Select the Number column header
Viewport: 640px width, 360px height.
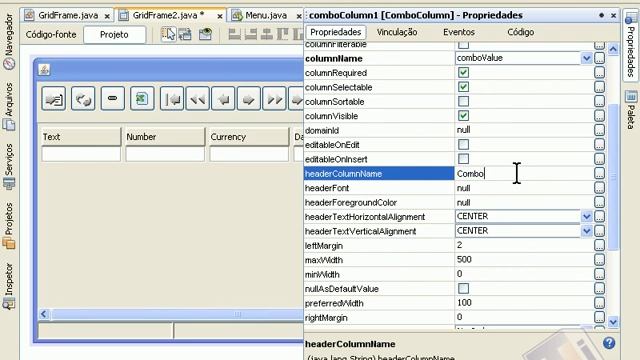[165, 137]
